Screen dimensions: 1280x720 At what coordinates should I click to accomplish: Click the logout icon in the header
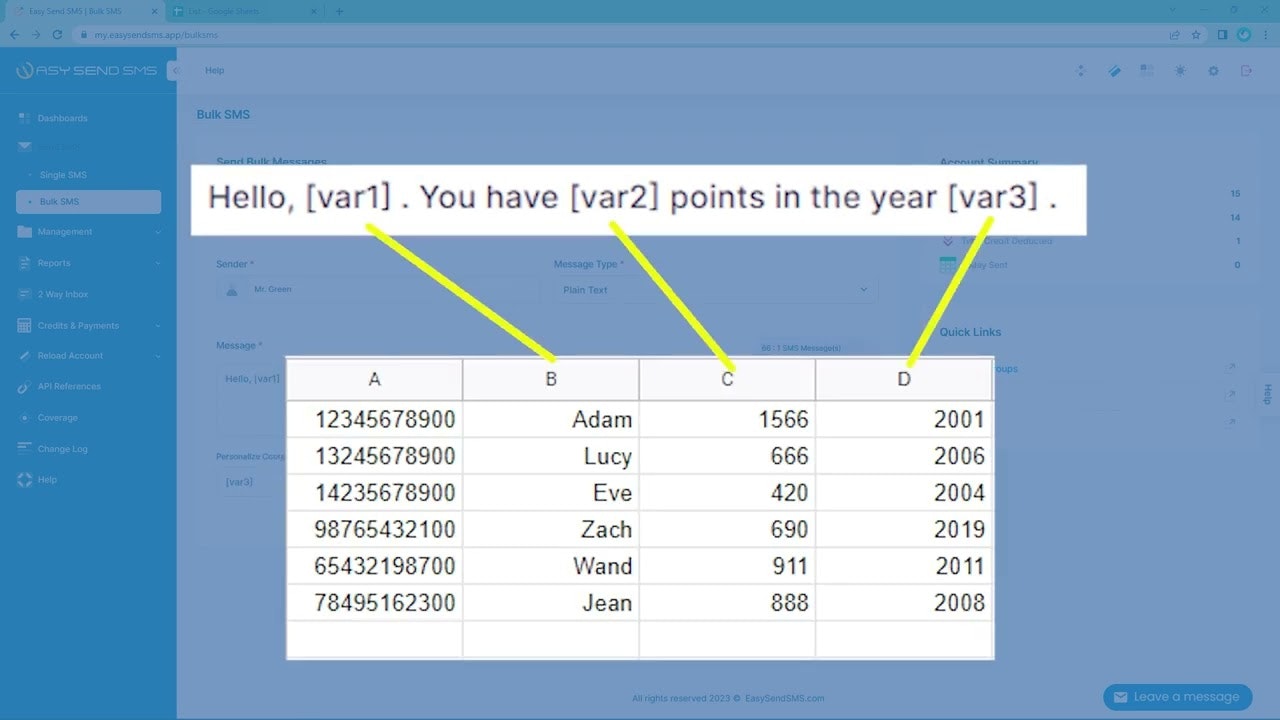1246,71
